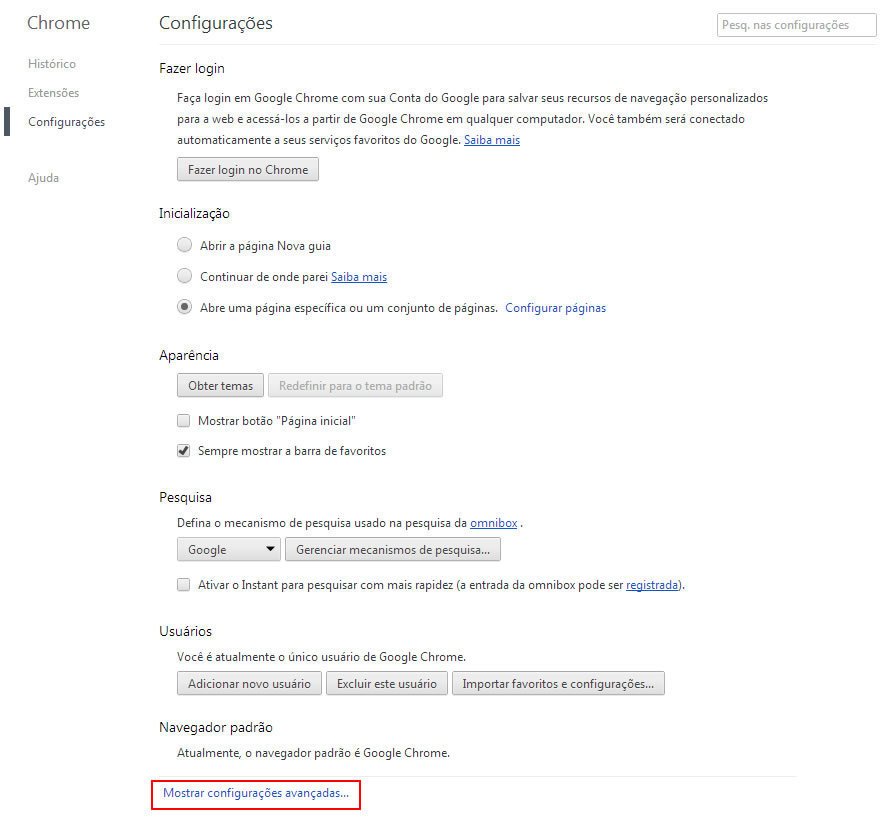Open the Extensões page
The height and width of the screenshot is (838, 891).
pos(54,92)
